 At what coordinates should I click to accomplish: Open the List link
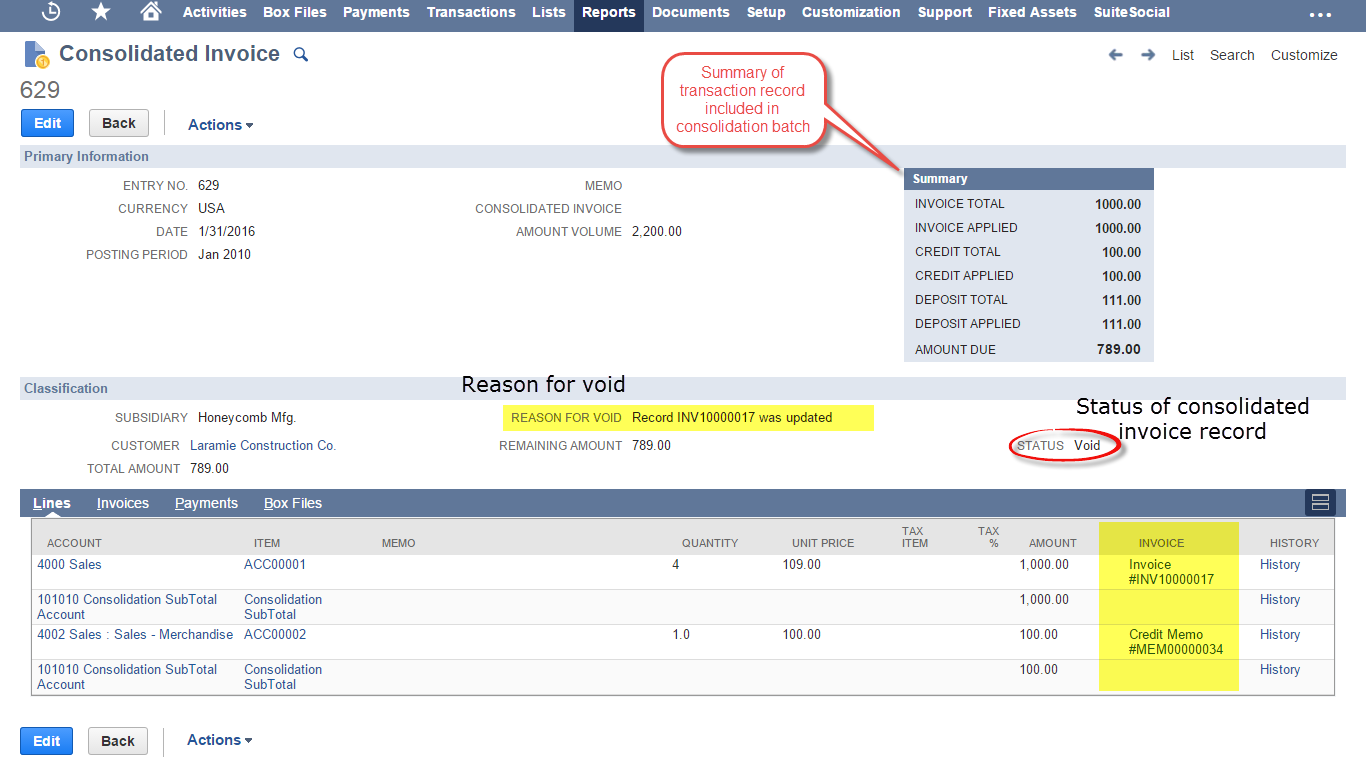point(1183,55)
